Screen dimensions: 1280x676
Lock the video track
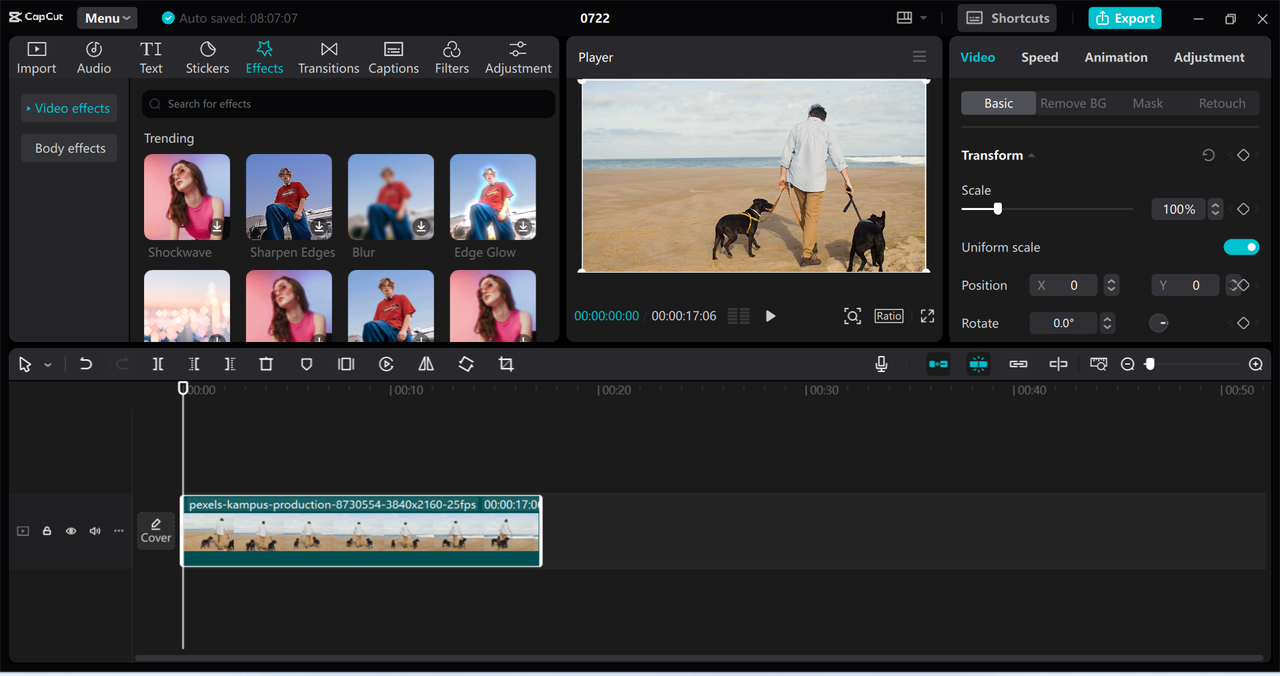coord(46,531)
